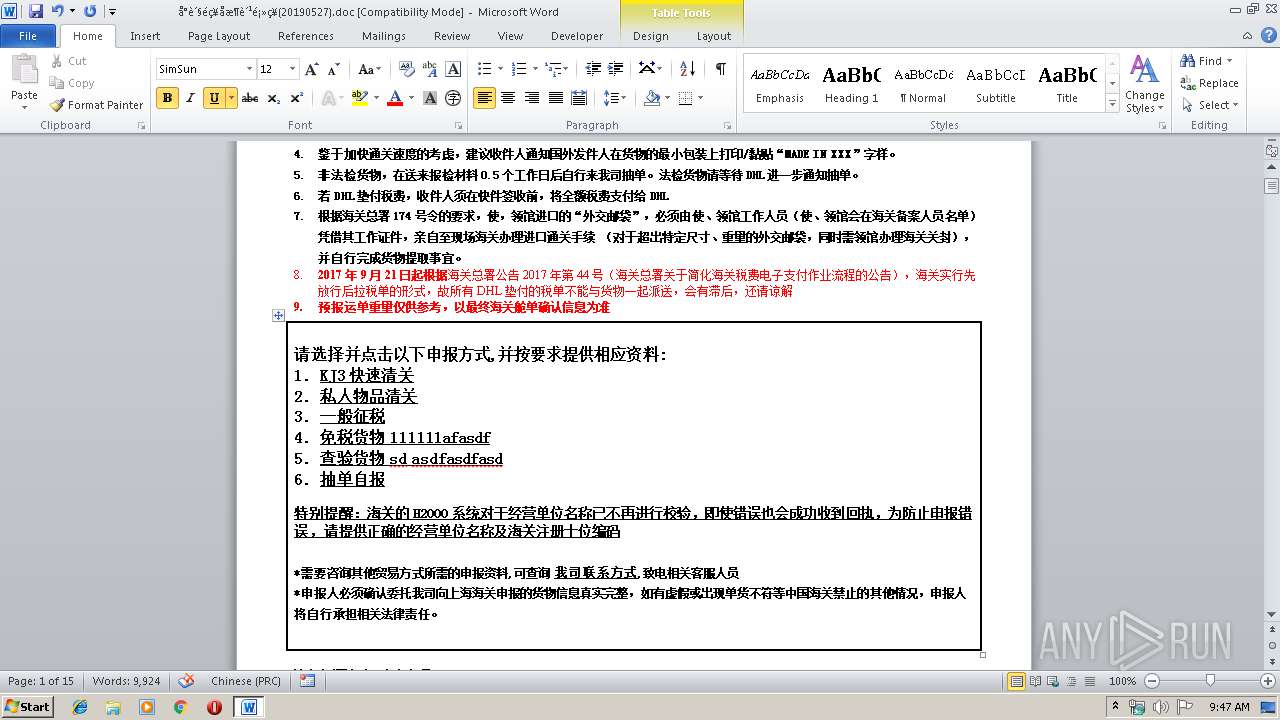Screen dimensions: 1280x720
Task: Click the Change Styles button
Action: pyautogui.click(x=1145, y=84)
